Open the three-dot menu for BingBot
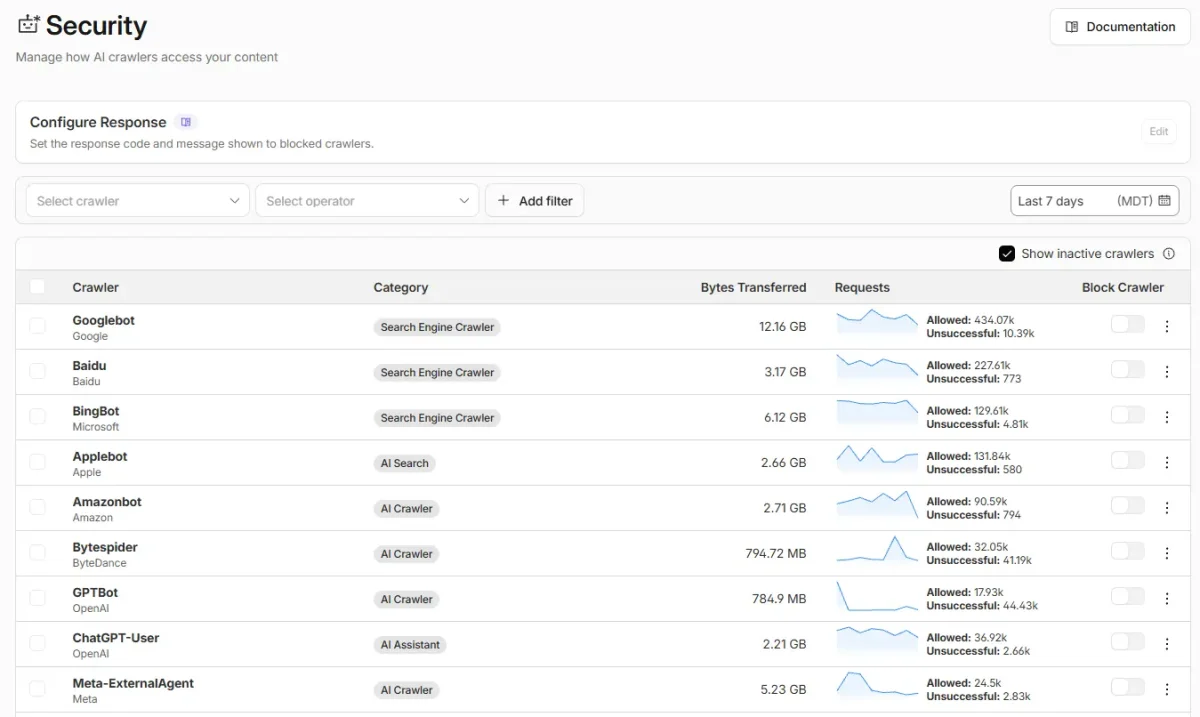This screenshot has width=1200, height=717. pyautogui.click(x=1166, y=417)
